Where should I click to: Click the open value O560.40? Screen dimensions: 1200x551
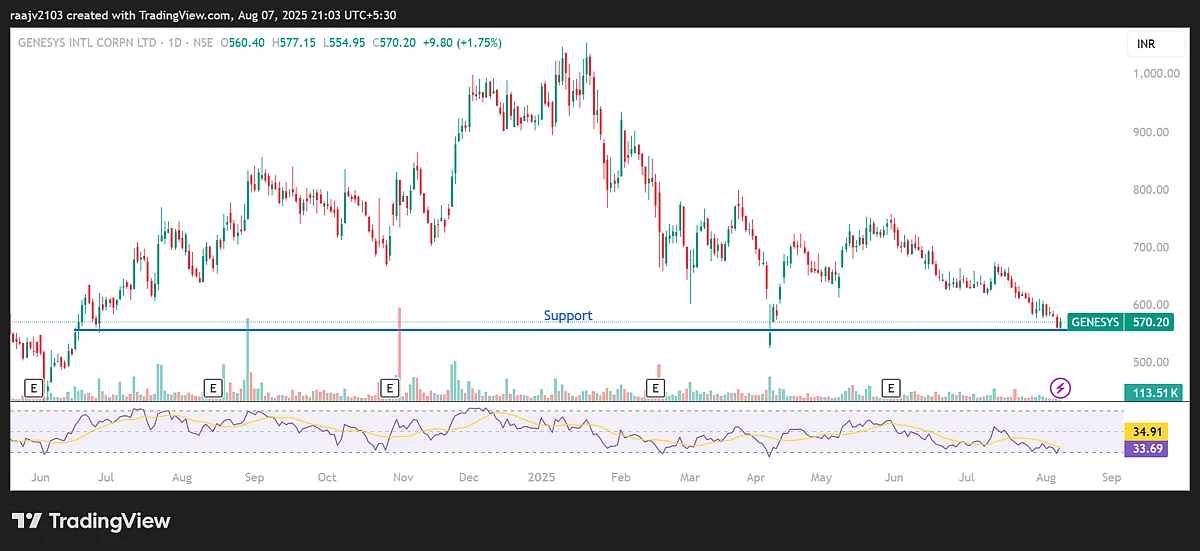tap(242, 43)
